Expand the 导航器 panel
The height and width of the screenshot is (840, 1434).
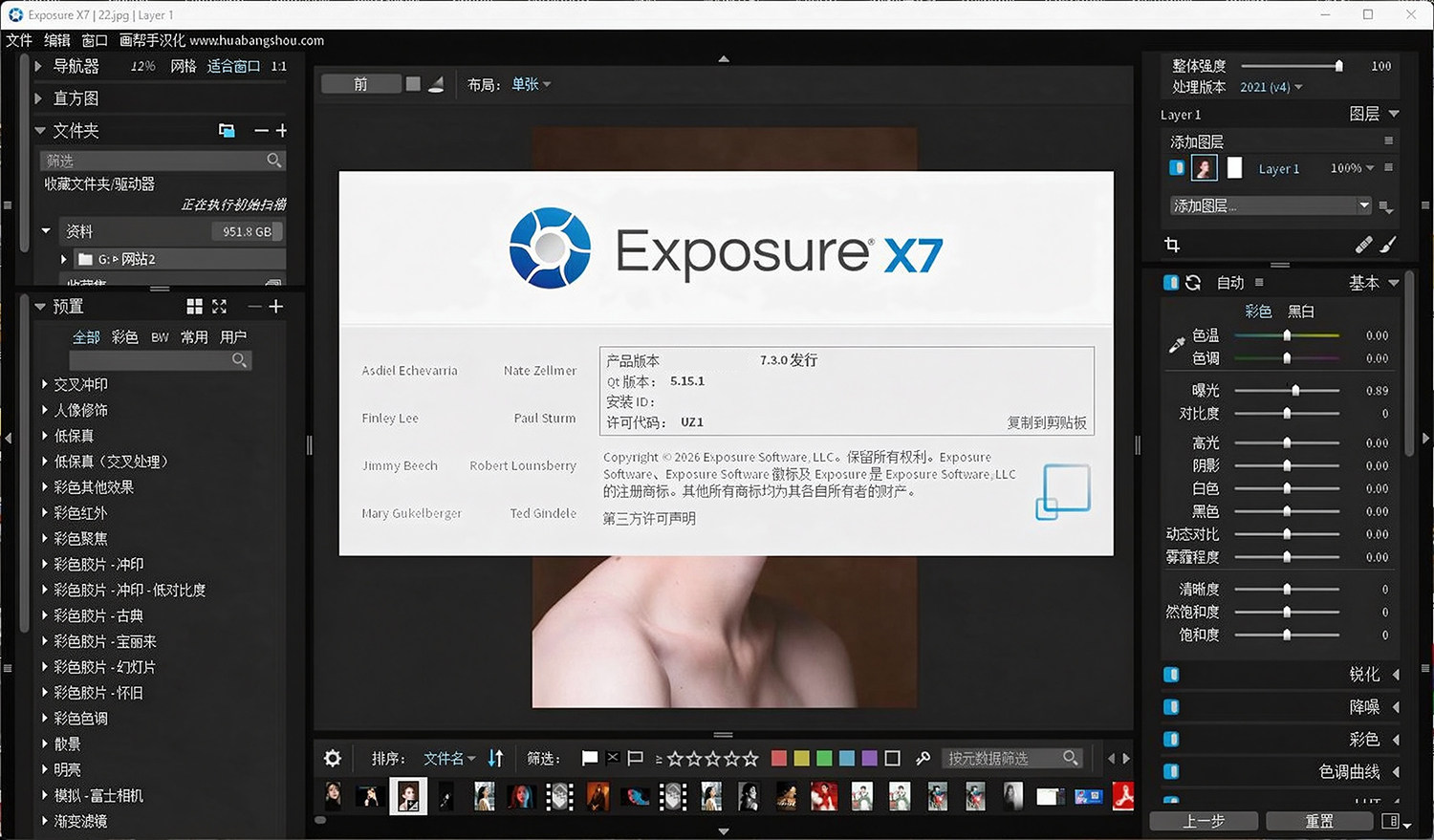[38, 66]
